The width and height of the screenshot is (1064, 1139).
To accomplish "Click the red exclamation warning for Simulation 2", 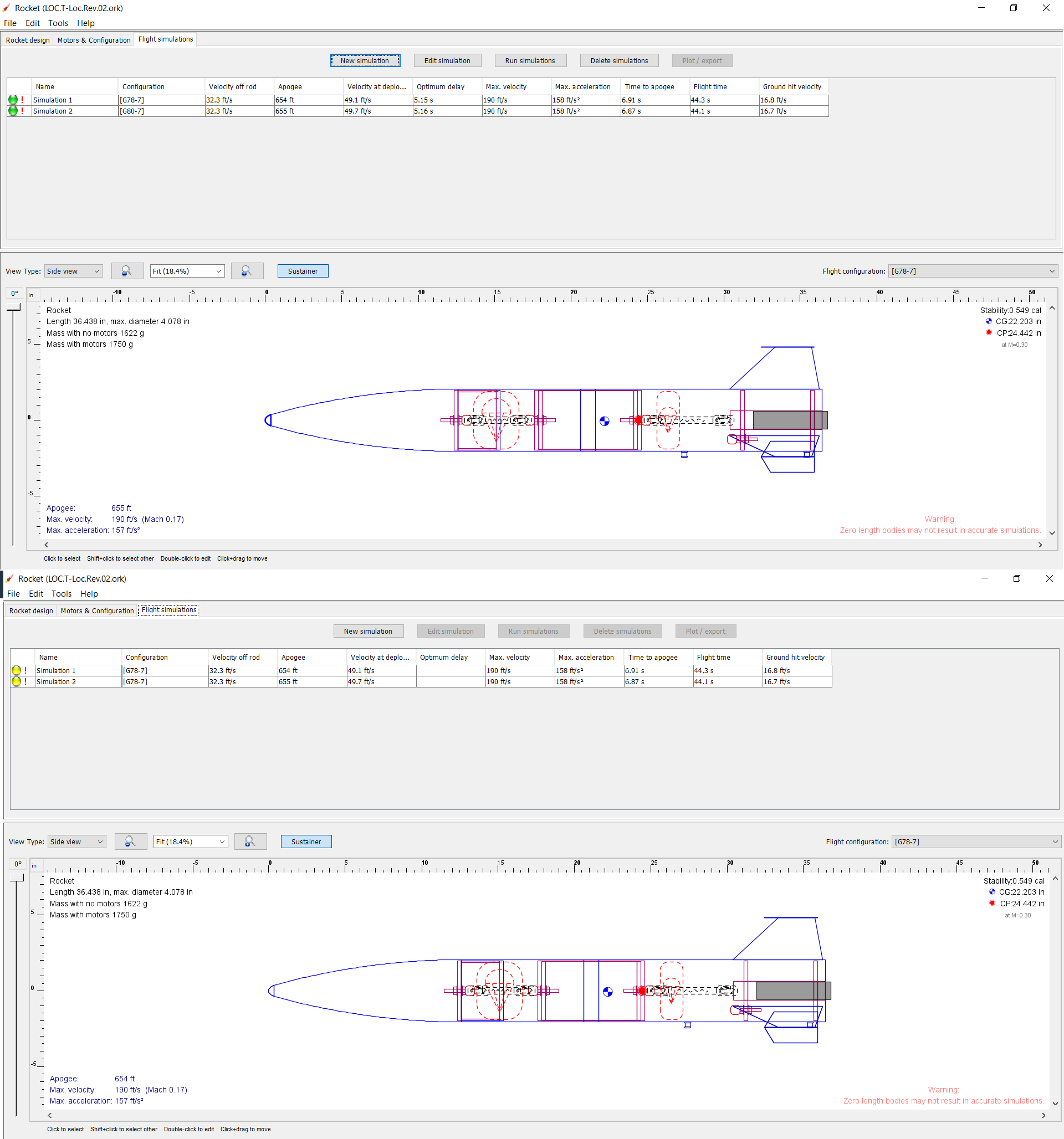I will pyautogui.click(x=22, y=111).
